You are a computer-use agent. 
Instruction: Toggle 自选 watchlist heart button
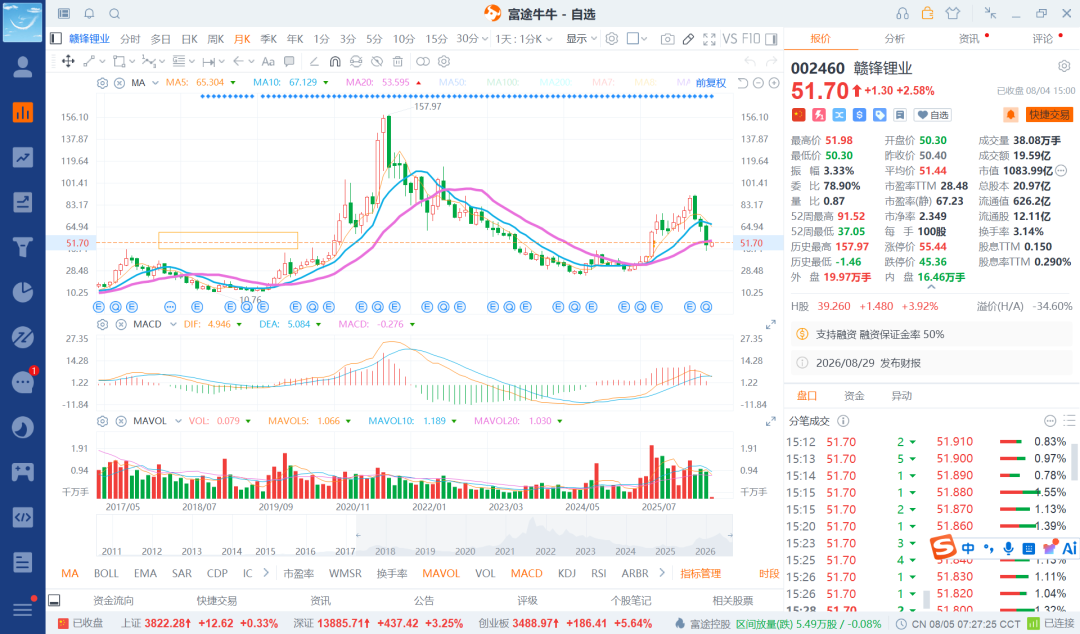pos(933,115)
